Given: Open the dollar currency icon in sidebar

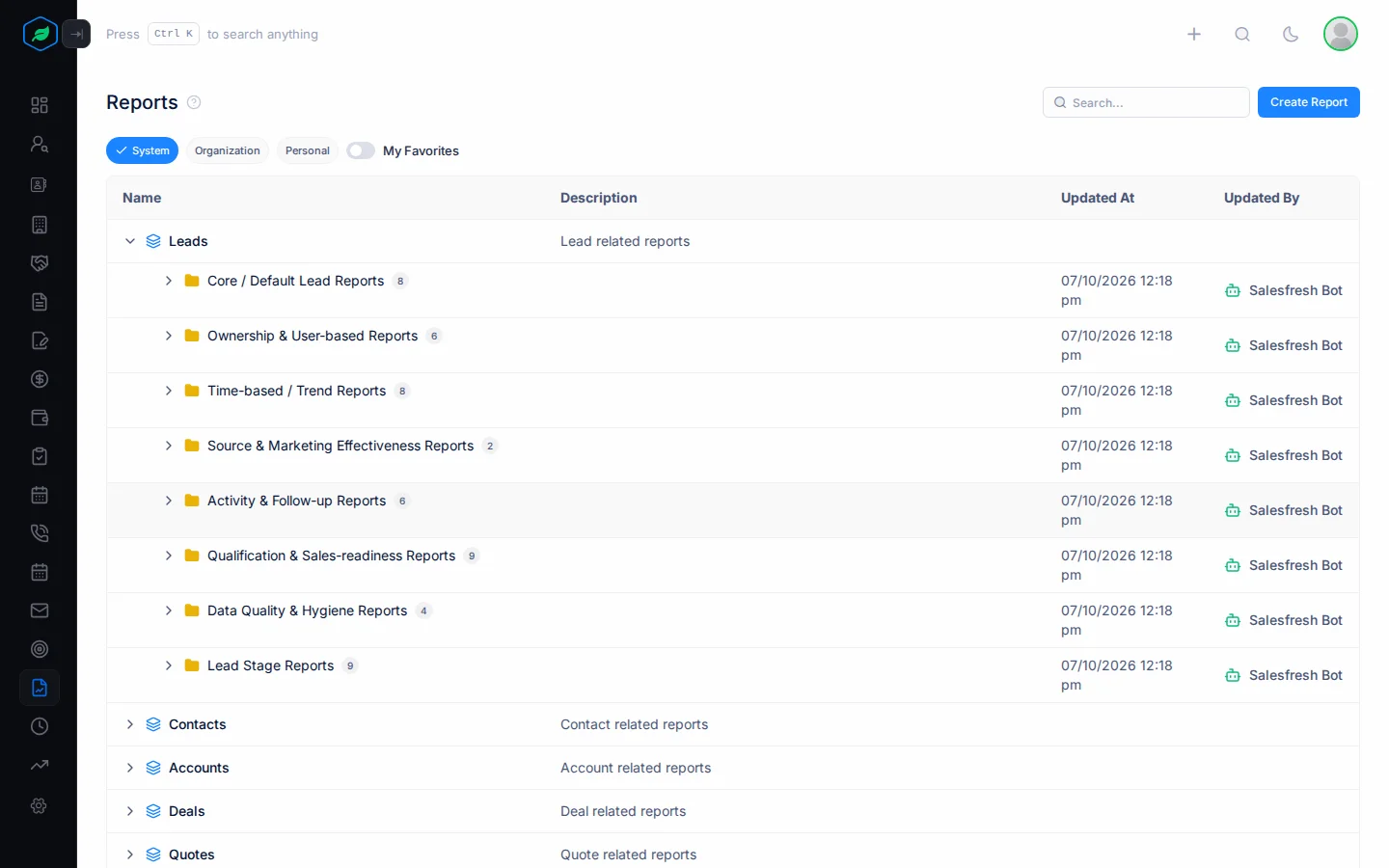Looking at the screenshot, I should [40, 379].
